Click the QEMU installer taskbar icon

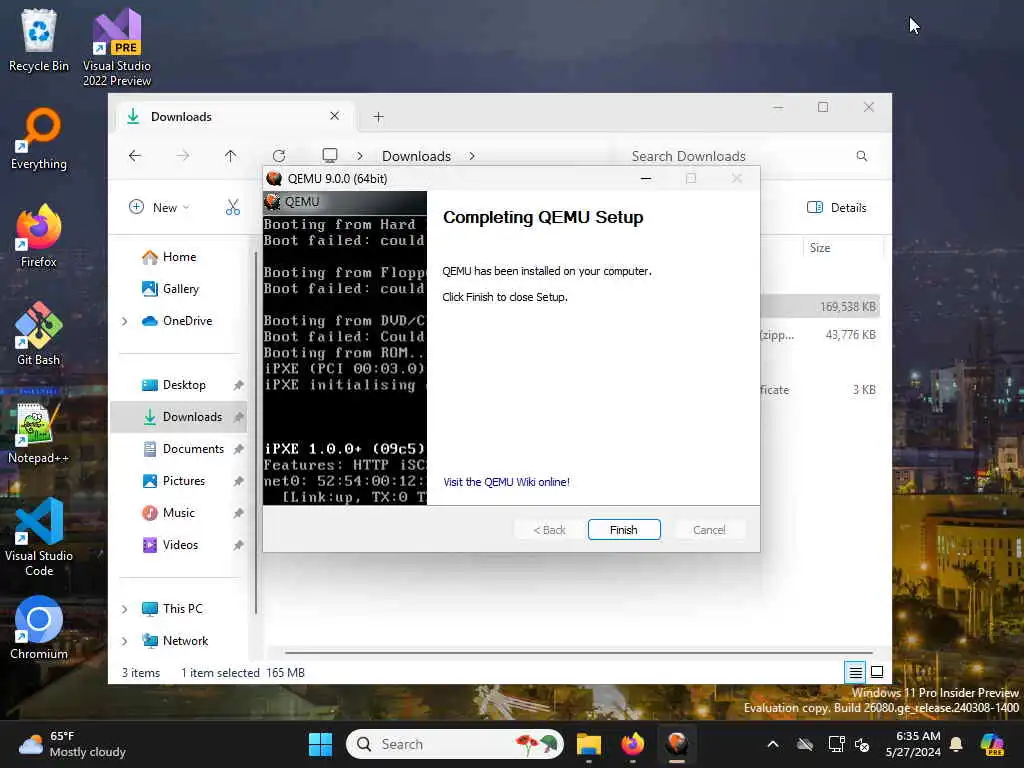(x=677, y=744)
